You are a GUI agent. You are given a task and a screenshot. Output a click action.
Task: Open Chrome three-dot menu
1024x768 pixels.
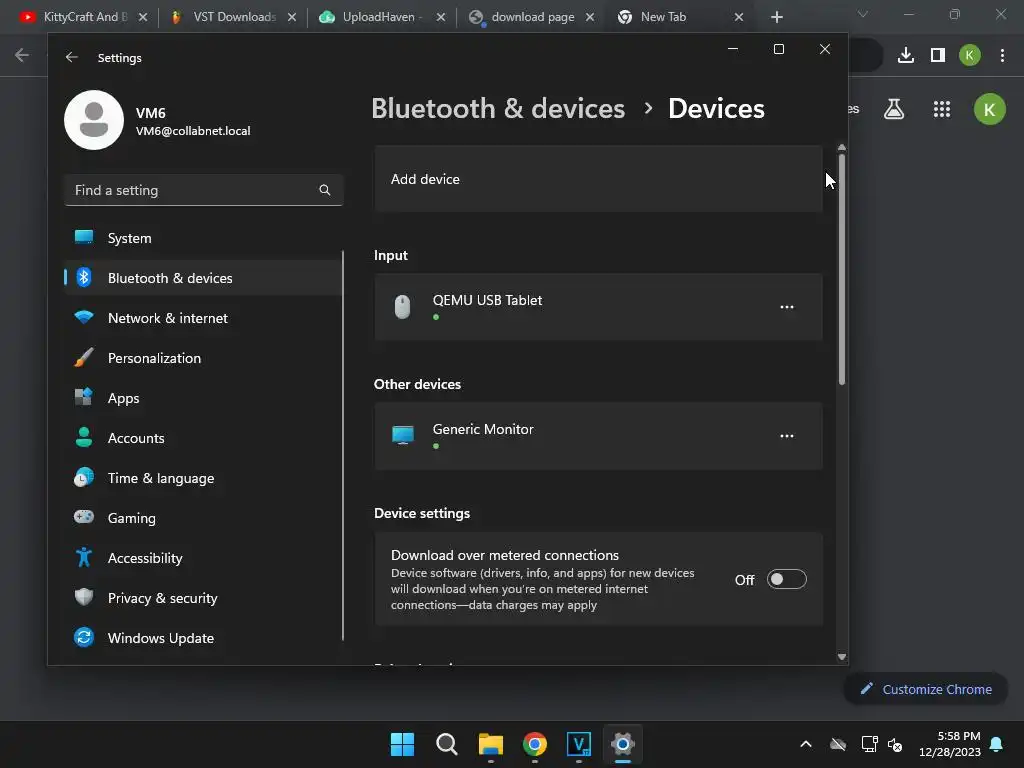tap(1002, 56)
